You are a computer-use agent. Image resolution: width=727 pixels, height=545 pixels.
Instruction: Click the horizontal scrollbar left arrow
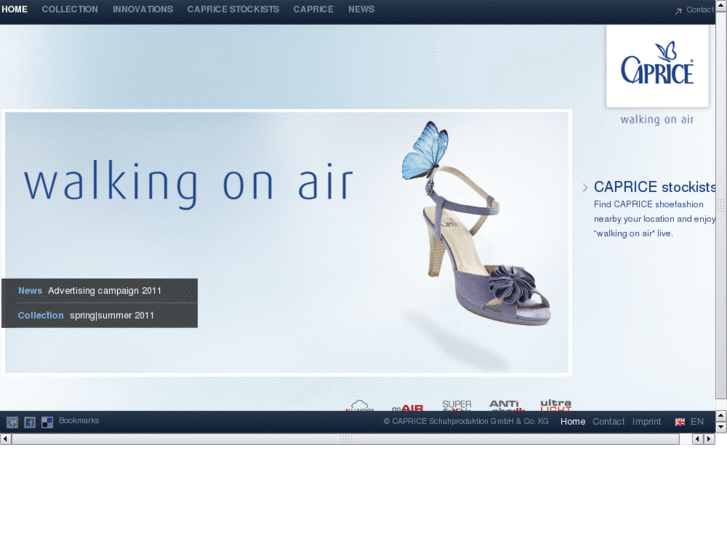coord(5,439)
